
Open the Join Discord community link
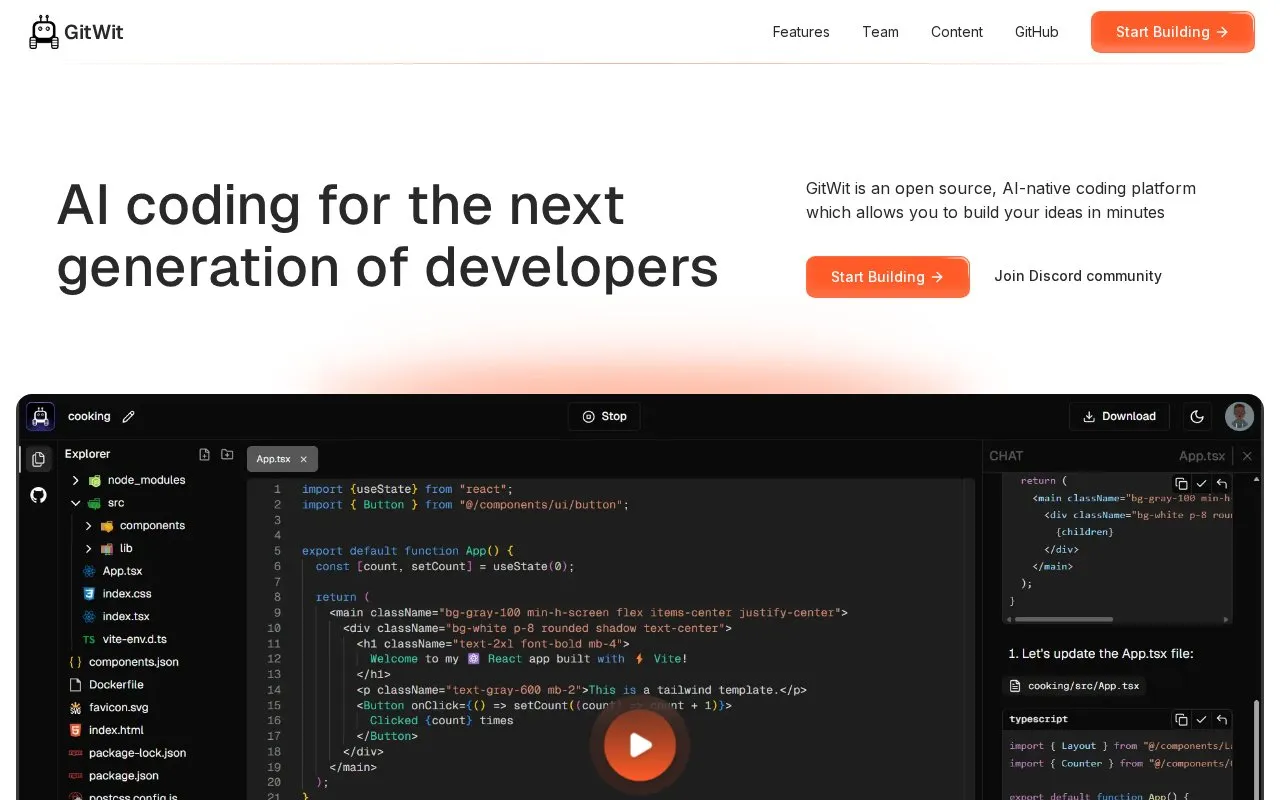[1078, 276]
